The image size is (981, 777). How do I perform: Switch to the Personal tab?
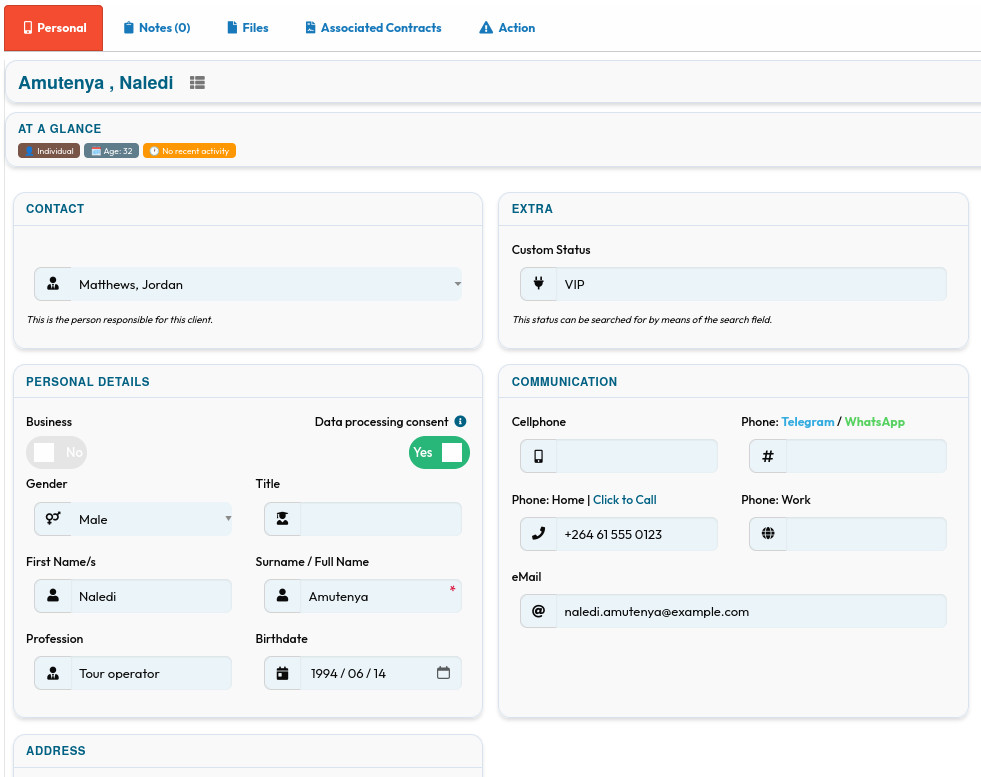[x=54, y=28]
